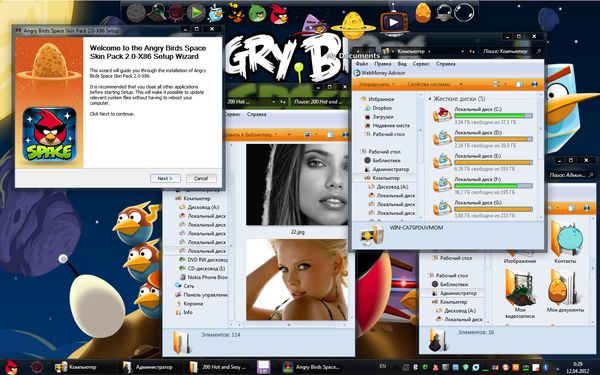This screenshot has width=600, height=375.
Task: Open the Info item in the 200 Hot window sidebar
Action: pos(184,312)
